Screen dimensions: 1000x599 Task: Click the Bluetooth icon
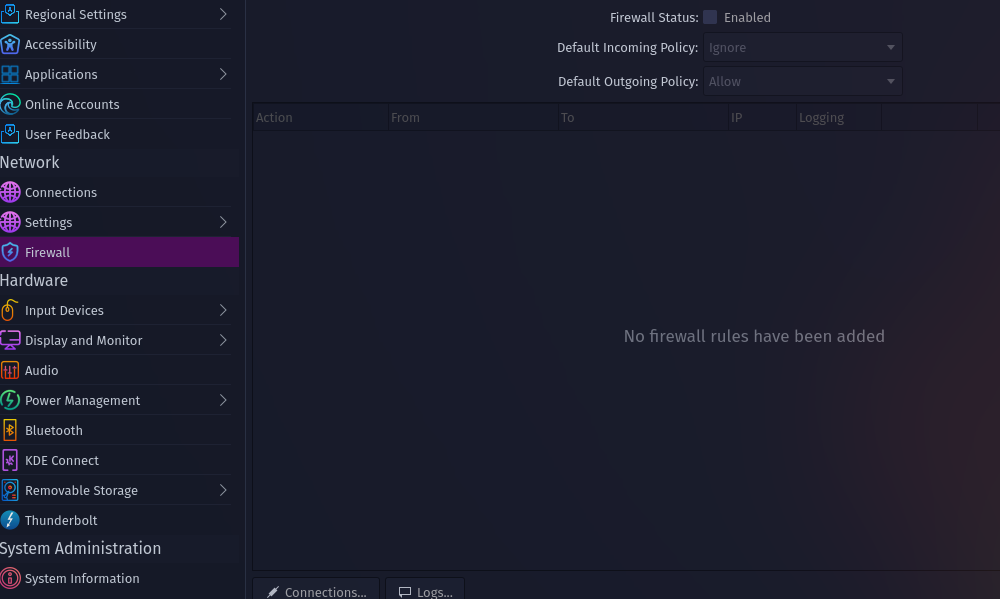click(10, 430)
